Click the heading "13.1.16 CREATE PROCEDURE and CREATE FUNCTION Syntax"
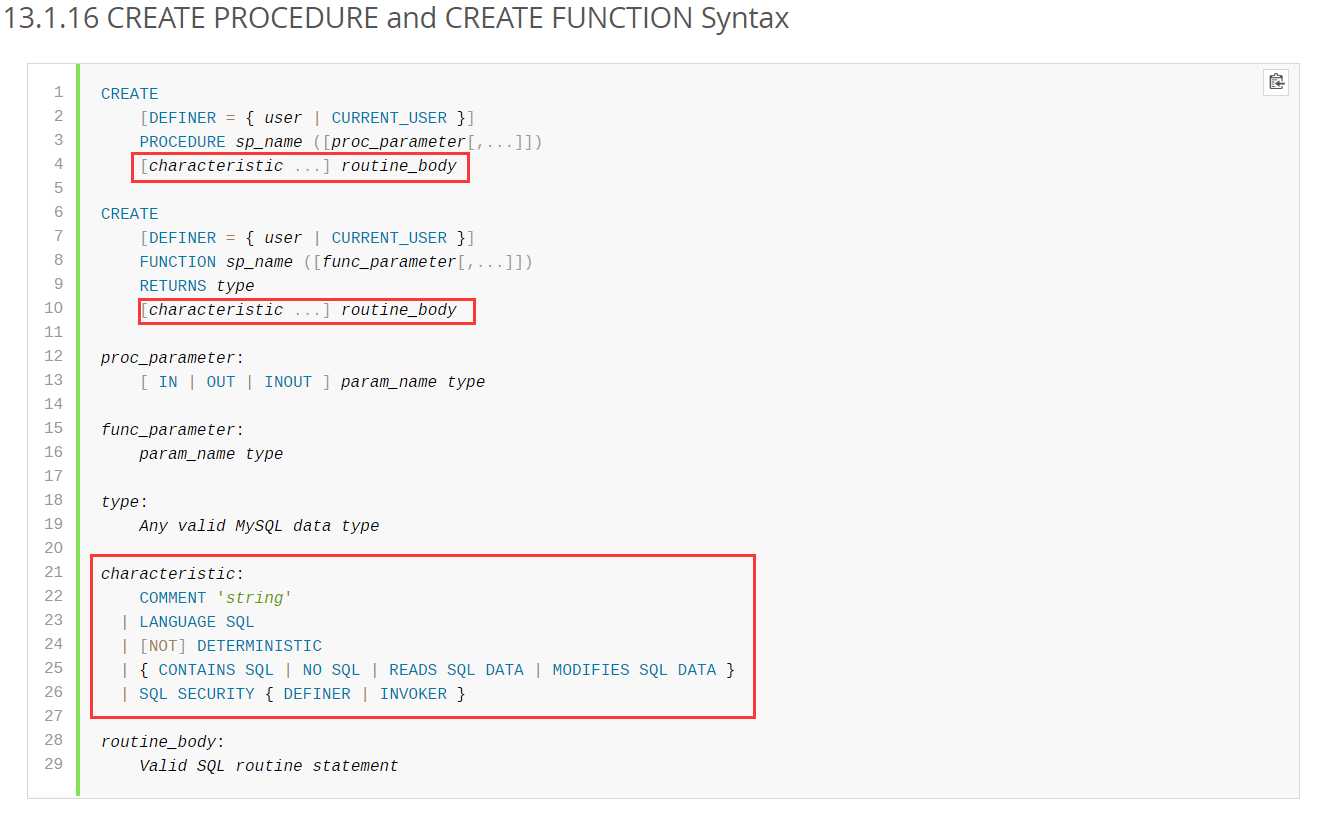 (x=397, y=18)
